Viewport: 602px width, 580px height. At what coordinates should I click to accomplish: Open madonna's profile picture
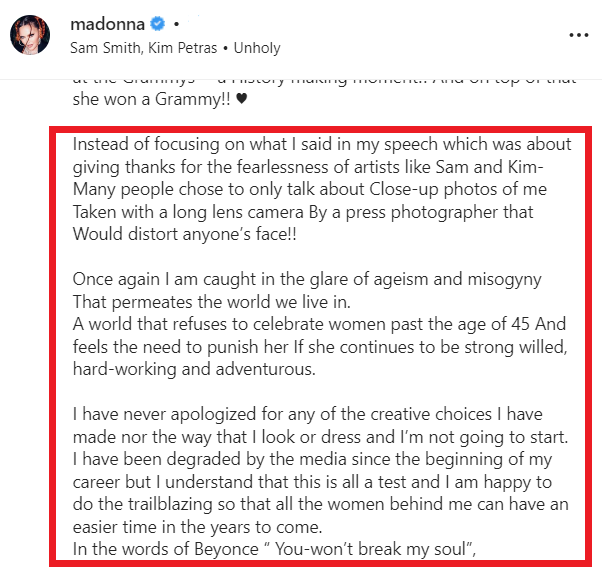coord(30,35)
